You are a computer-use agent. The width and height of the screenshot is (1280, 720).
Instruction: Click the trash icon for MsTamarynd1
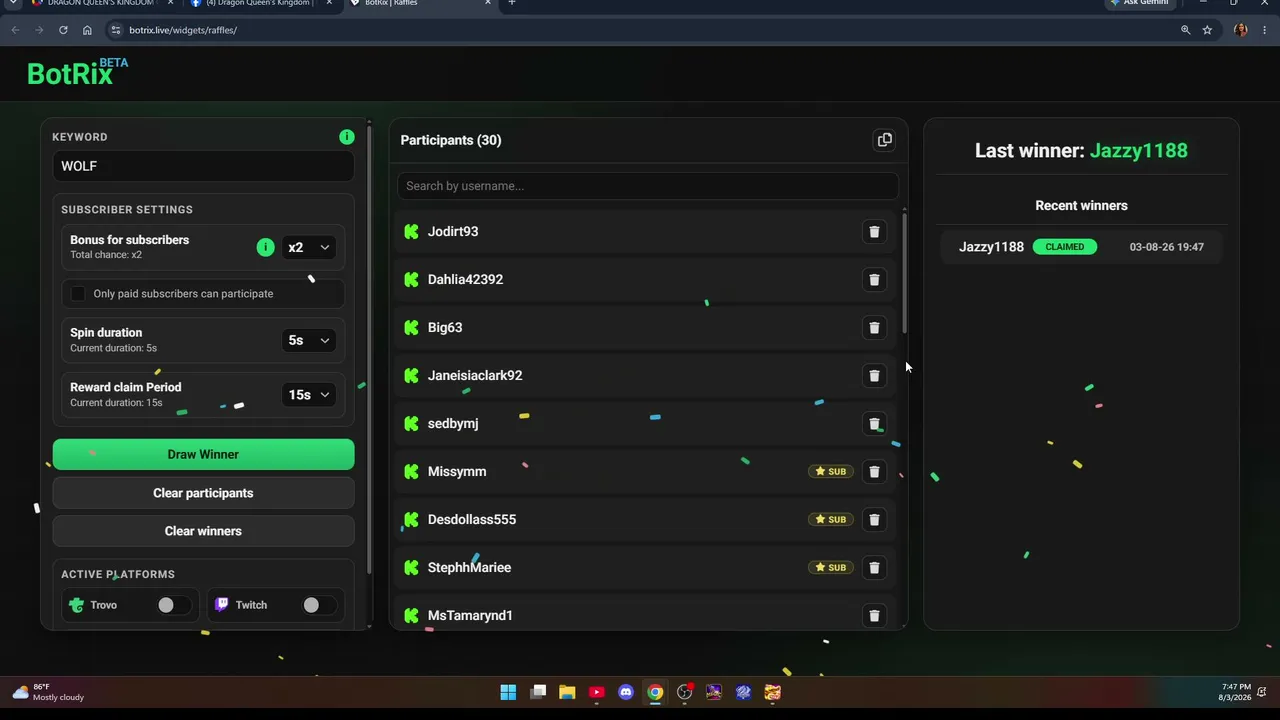tap(874, 616)
